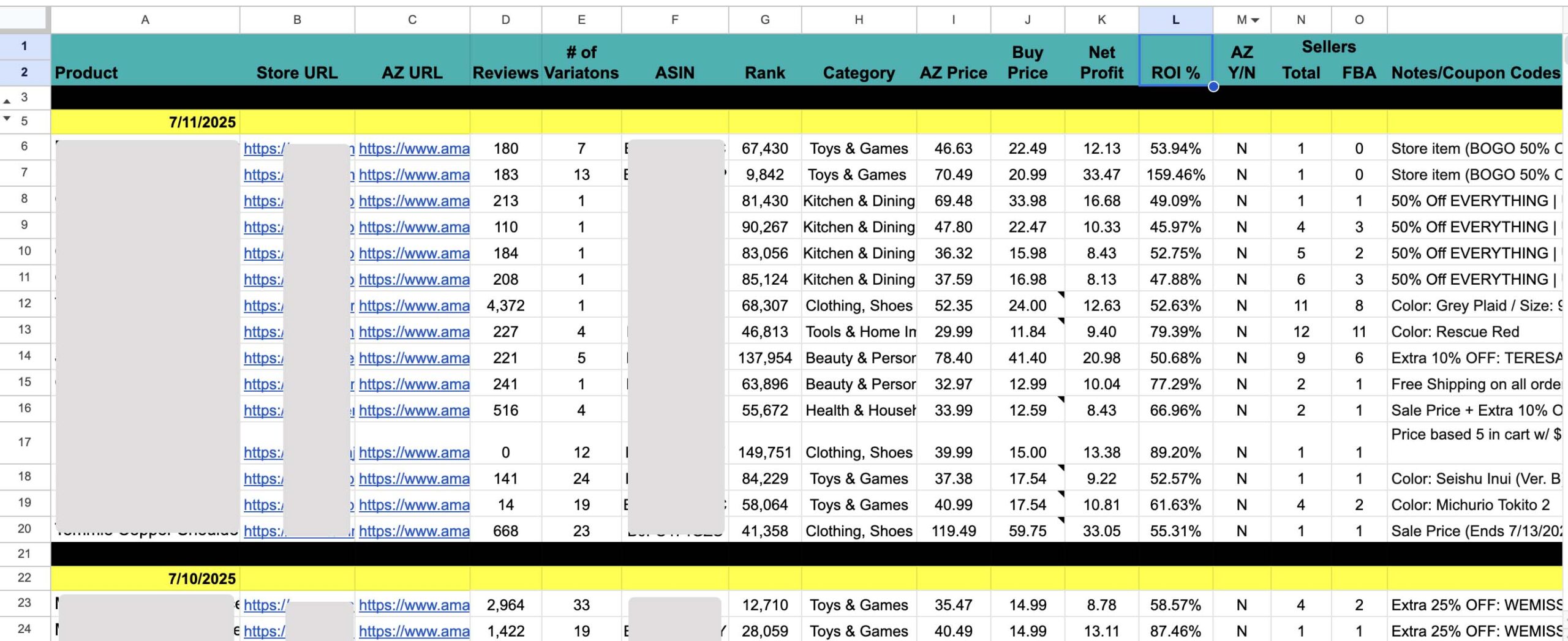
Task: Select Net Profit cell 33.47
Action: tap(1101, 174)
